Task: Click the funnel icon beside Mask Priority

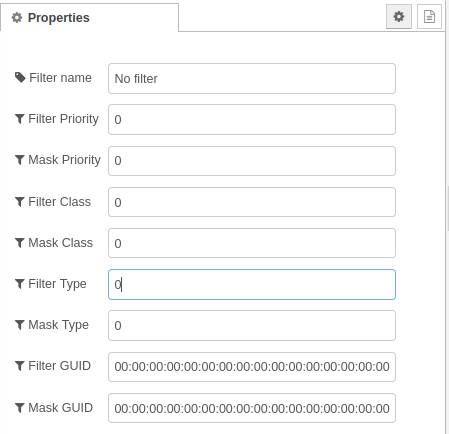Action: pos(20,160)
